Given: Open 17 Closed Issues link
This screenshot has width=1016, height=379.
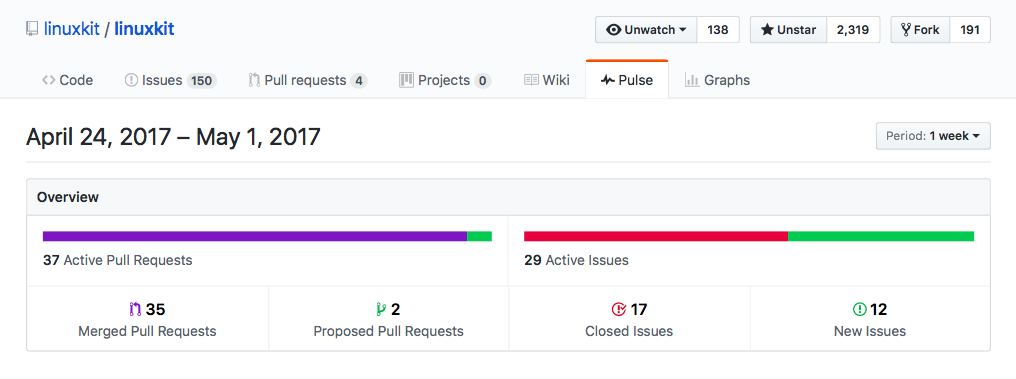Looking at the screenshot, I should (x=629, y=320).
